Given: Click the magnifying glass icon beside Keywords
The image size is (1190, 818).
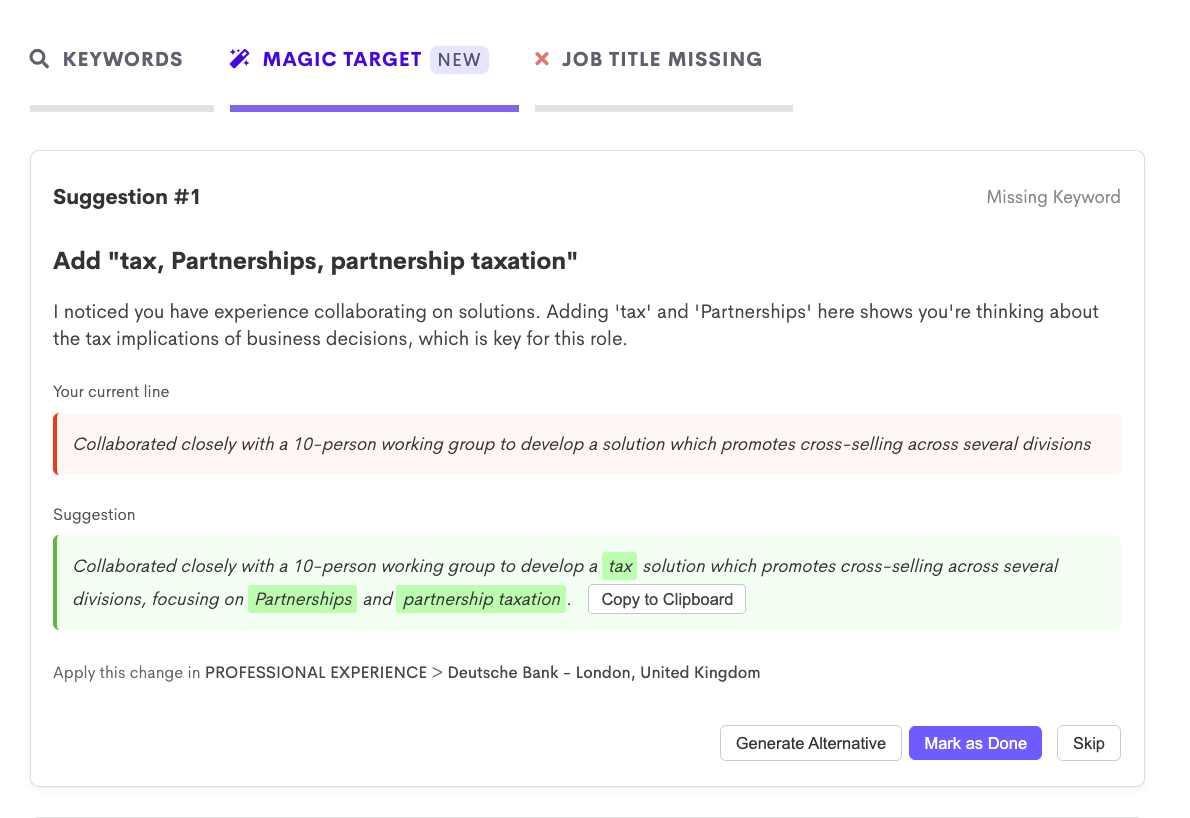Looking at the screenshot, I should coord(39,59).
